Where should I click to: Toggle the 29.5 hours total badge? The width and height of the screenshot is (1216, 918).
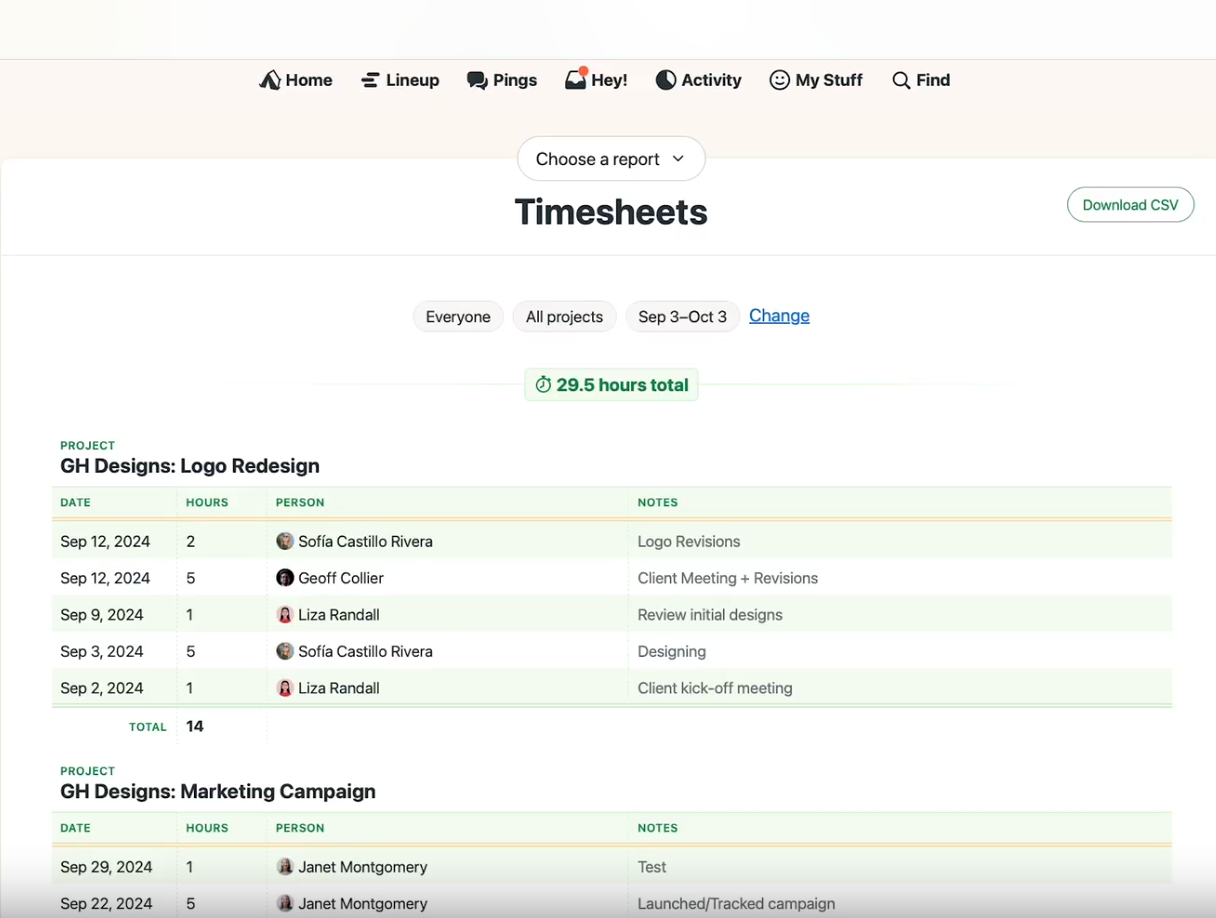tap(611, 384)
